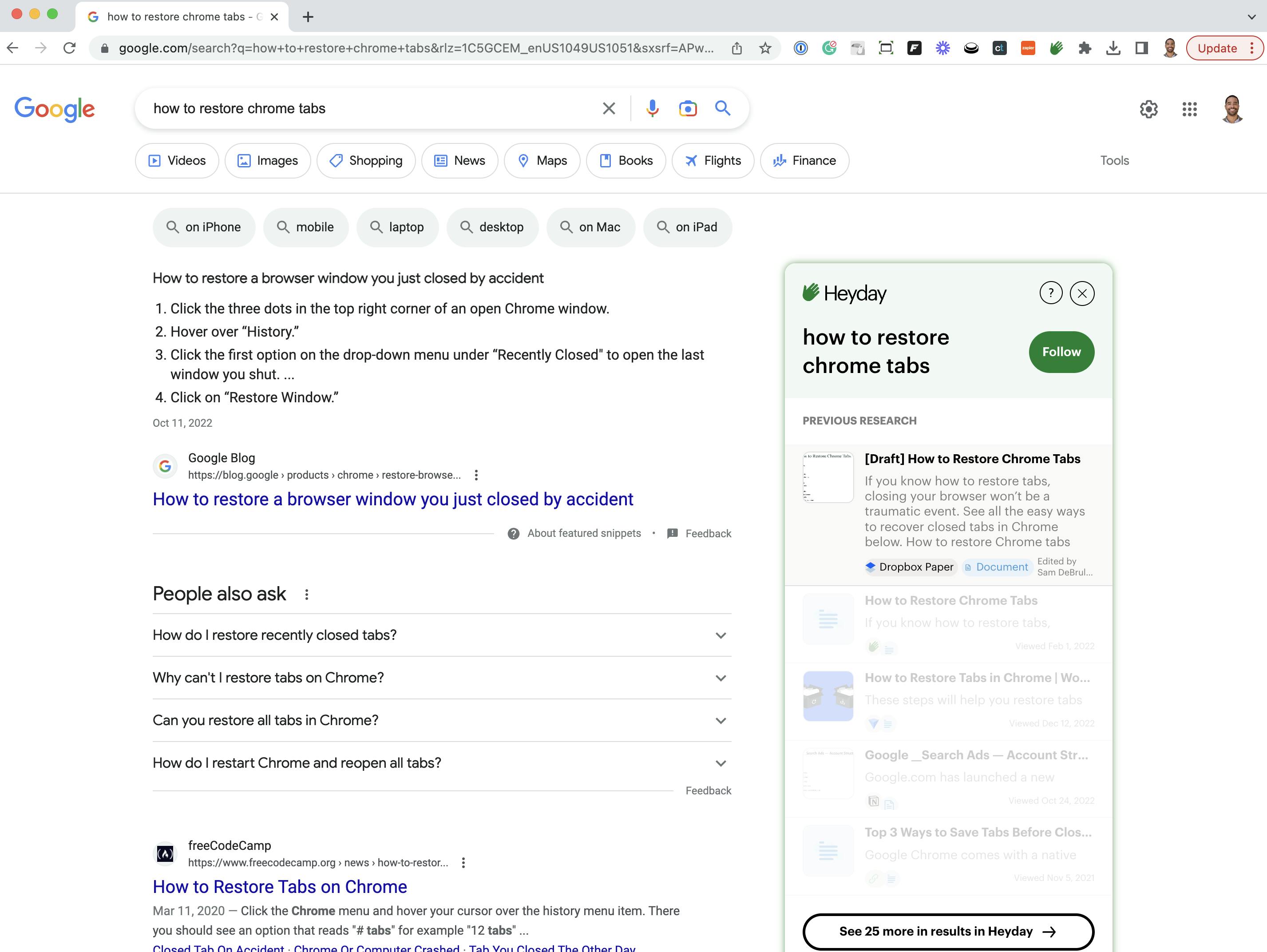
Task: Switch to the News filter
Action: (x=459, y=160)
